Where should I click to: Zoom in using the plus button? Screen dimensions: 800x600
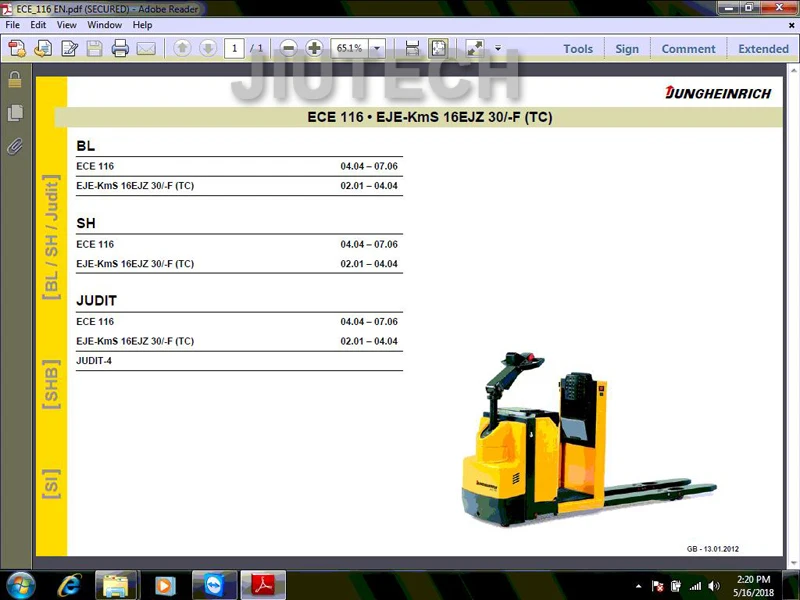click(x=314, y=48)
